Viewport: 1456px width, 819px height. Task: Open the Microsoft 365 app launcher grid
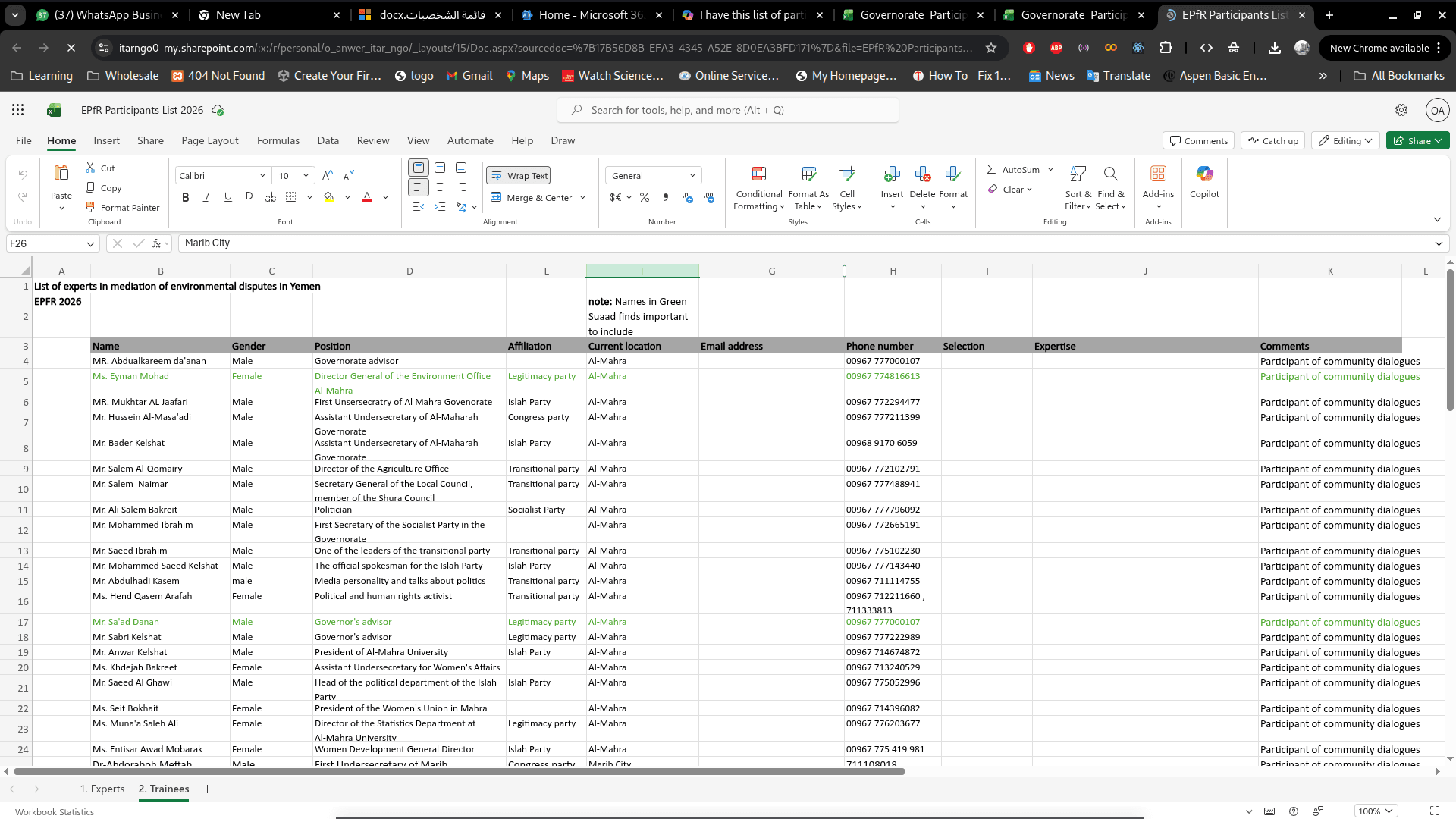coord(18,110)
